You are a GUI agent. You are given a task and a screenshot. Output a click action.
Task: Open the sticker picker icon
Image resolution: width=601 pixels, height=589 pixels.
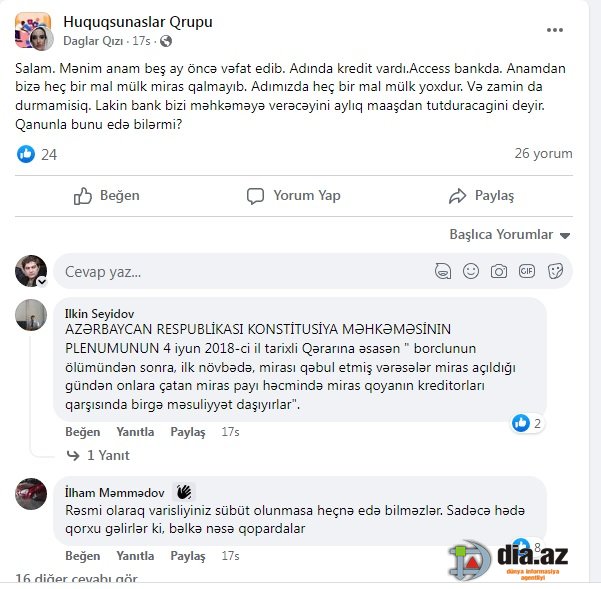coord(555,271)
